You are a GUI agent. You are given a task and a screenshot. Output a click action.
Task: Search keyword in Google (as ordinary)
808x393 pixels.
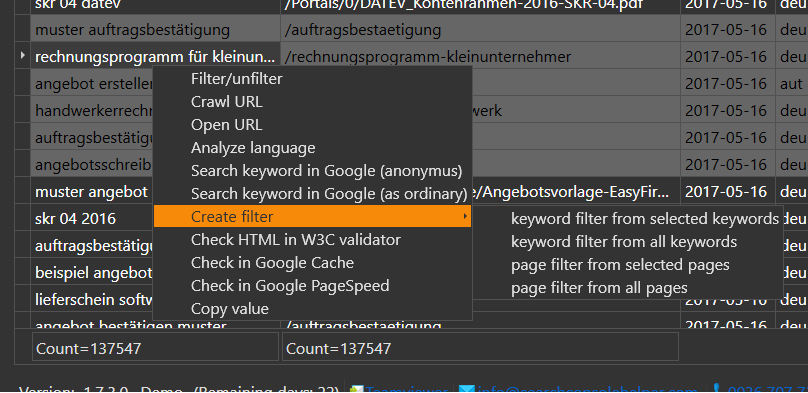tap(312, 194)
